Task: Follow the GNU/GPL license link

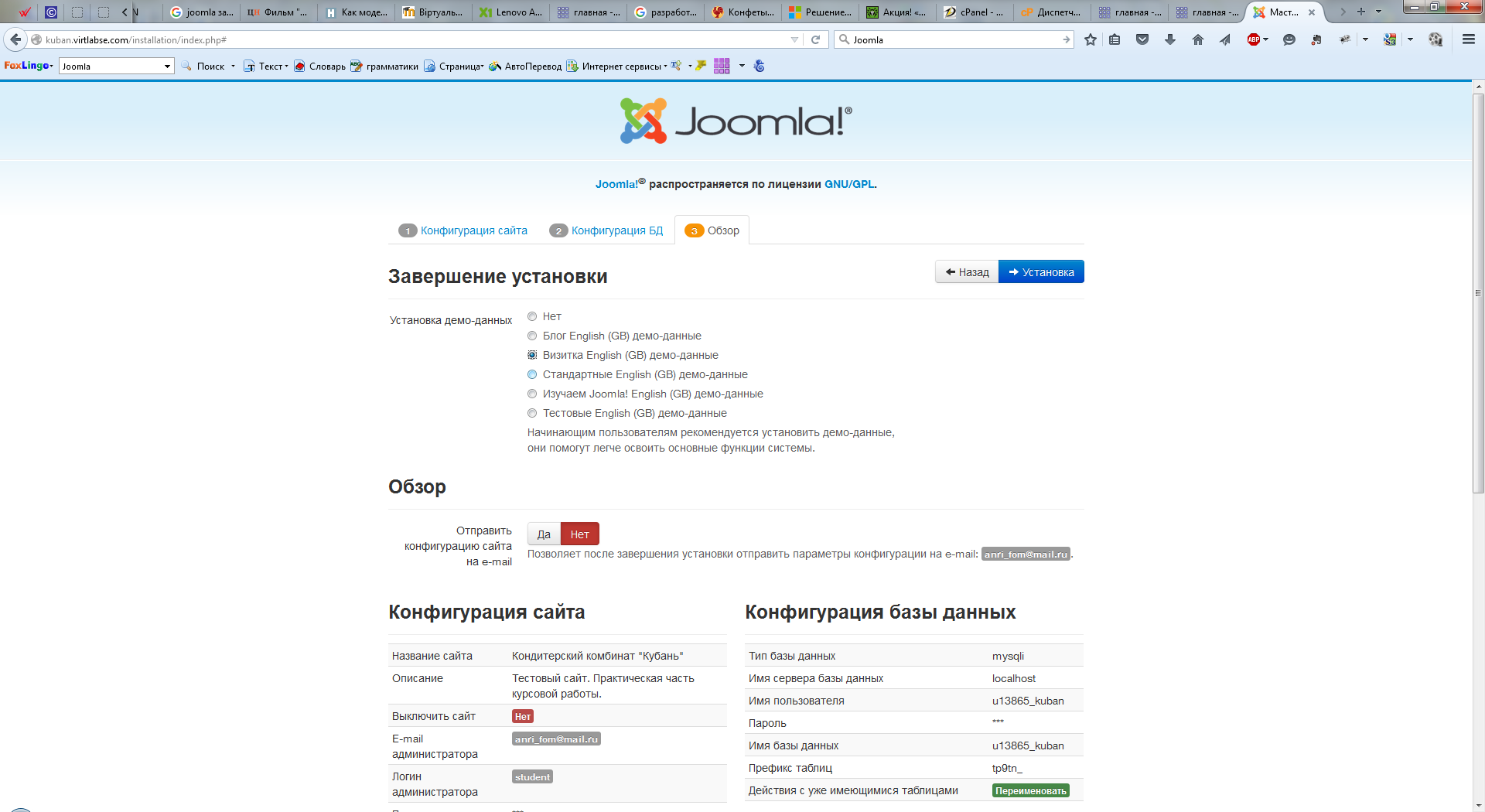Action: point(849,184)
